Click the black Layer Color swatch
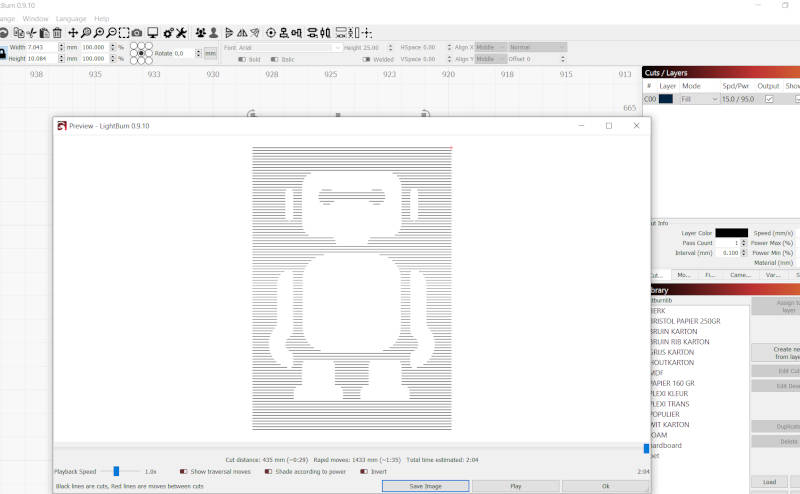 732,233
